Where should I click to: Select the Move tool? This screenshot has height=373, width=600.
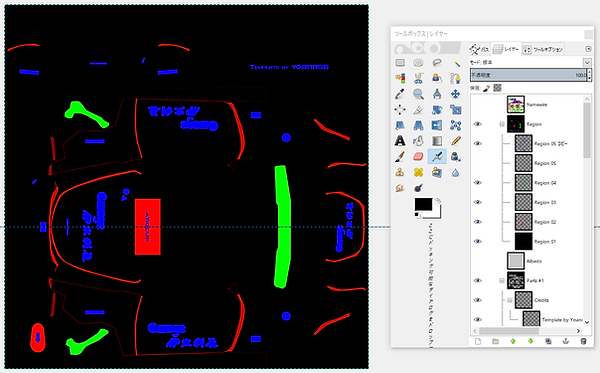455,94
